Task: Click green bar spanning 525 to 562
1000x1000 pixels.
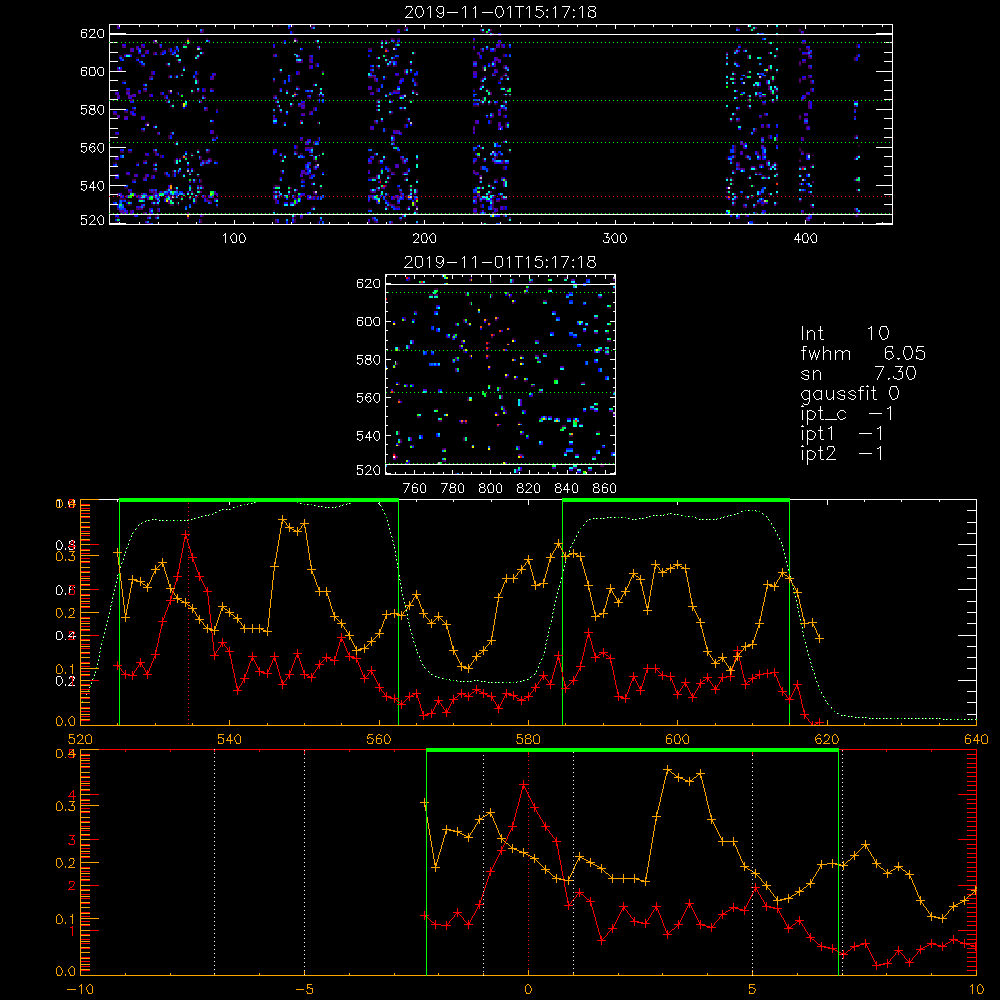Action: tap(259, 500)
